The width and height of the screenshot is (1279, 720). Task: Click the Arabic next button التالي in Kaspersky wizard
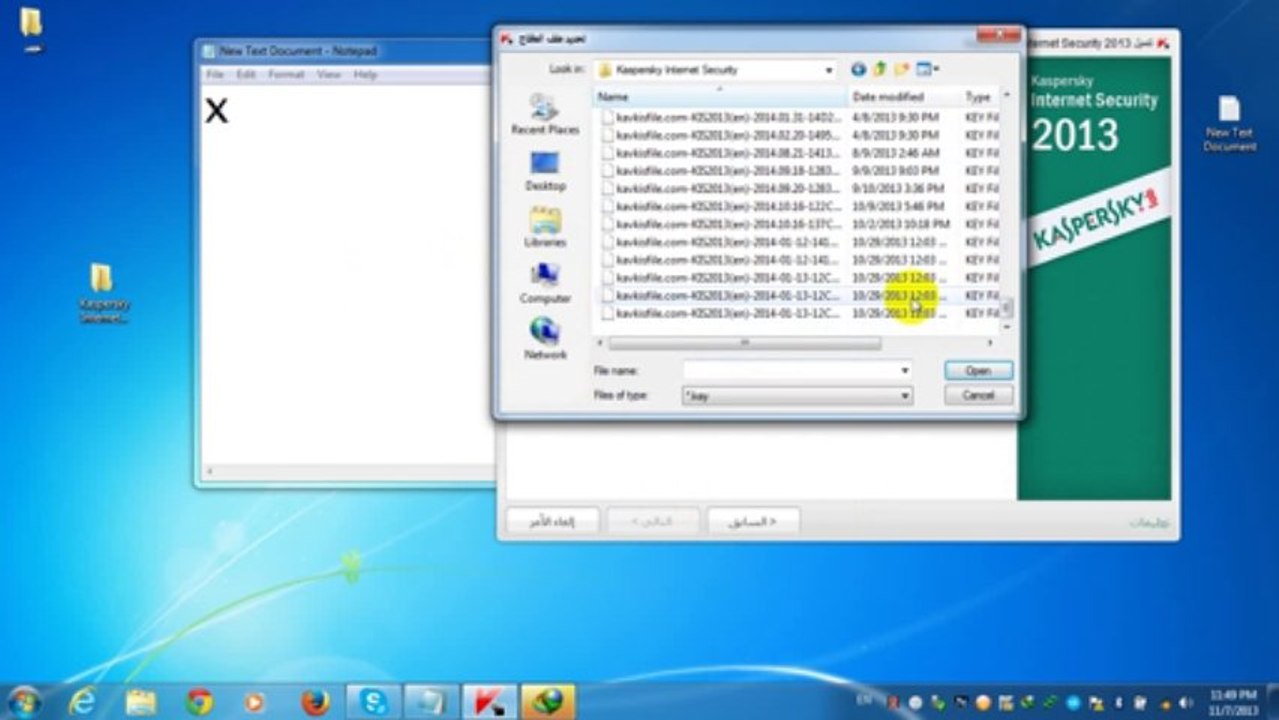pyautogui.click(x=653, y=521)
